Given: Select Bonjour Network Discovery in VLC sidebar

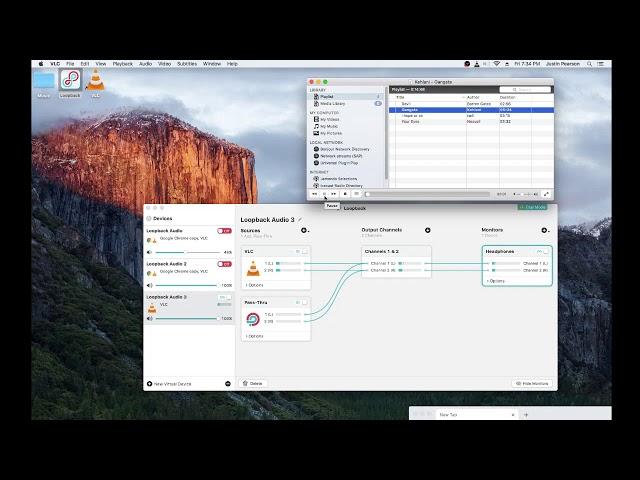Looking at the screenshot, I should tap(342, 149).
